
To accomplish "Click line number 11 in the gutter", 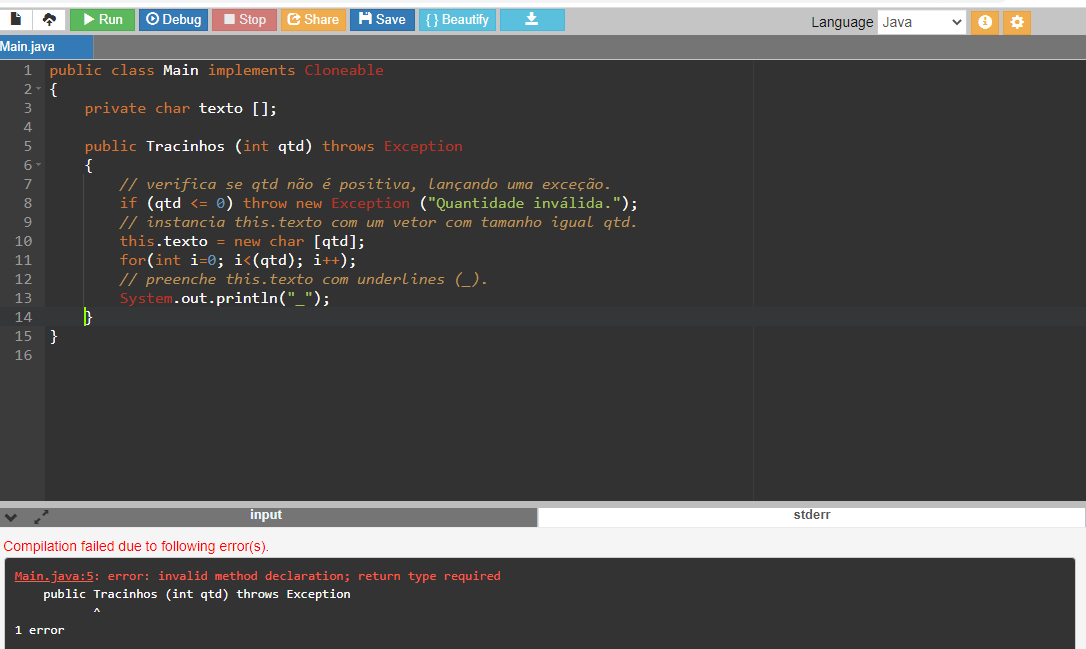I will 24,260.
